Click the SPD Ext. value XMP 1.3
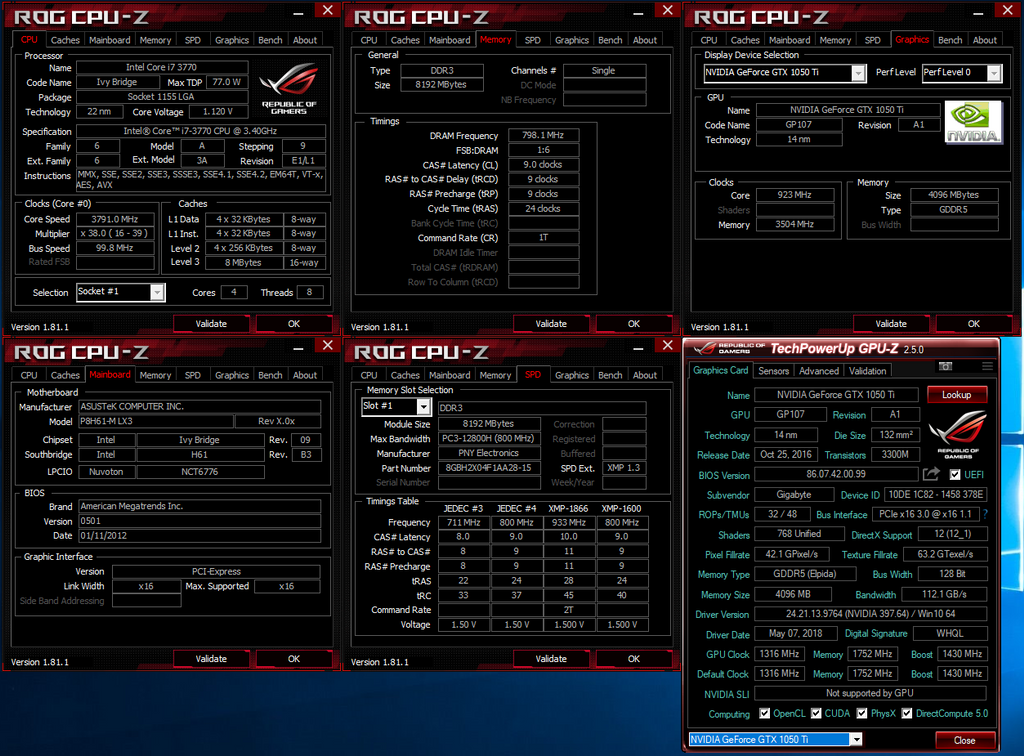 (x=624, y=467)
